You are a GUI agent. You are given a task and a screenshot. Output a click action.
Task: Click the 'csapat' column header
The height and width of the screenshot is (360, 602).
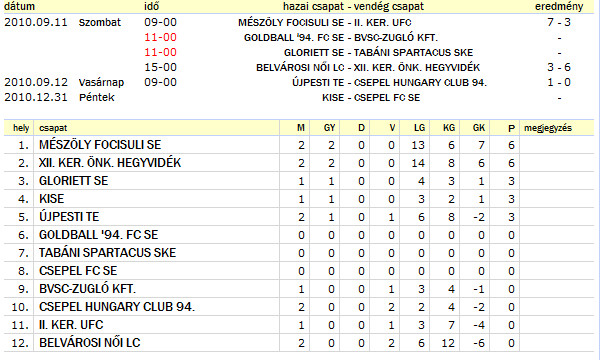pos(53,128)
